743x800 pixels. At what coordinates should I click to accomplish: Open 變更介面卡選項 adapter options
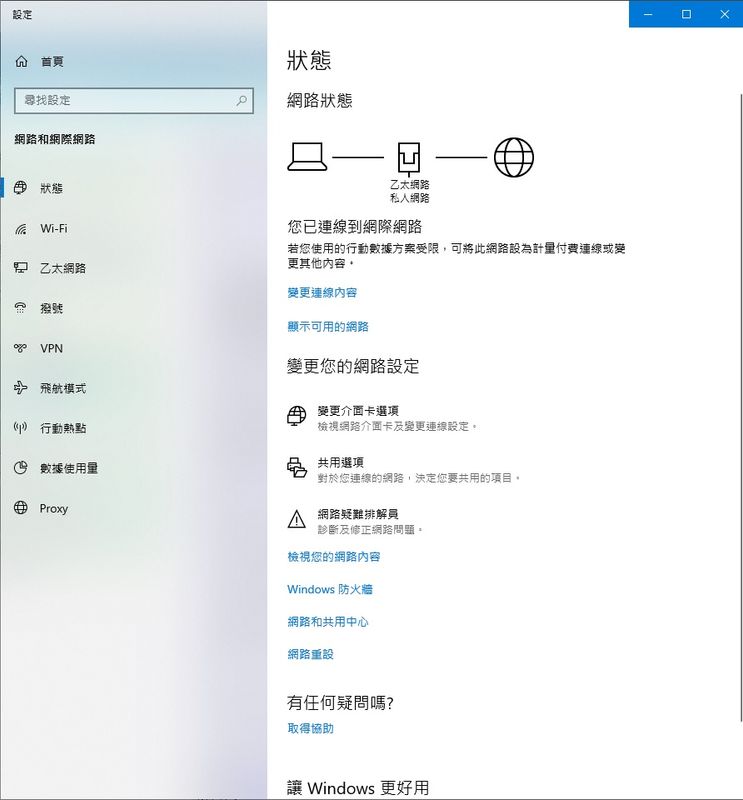point(358,411)
